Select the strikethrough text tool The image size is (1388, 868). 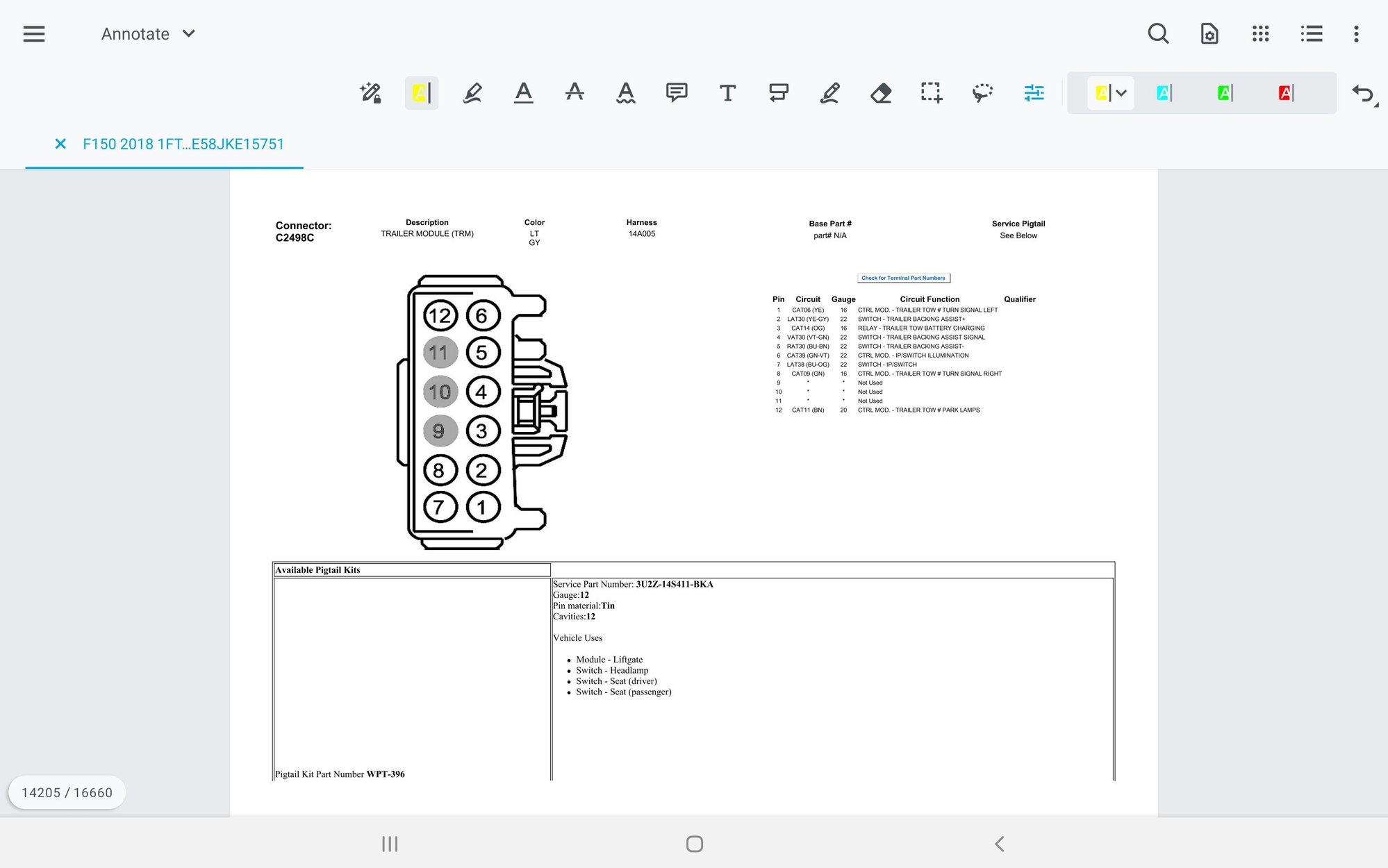(575, 92)
